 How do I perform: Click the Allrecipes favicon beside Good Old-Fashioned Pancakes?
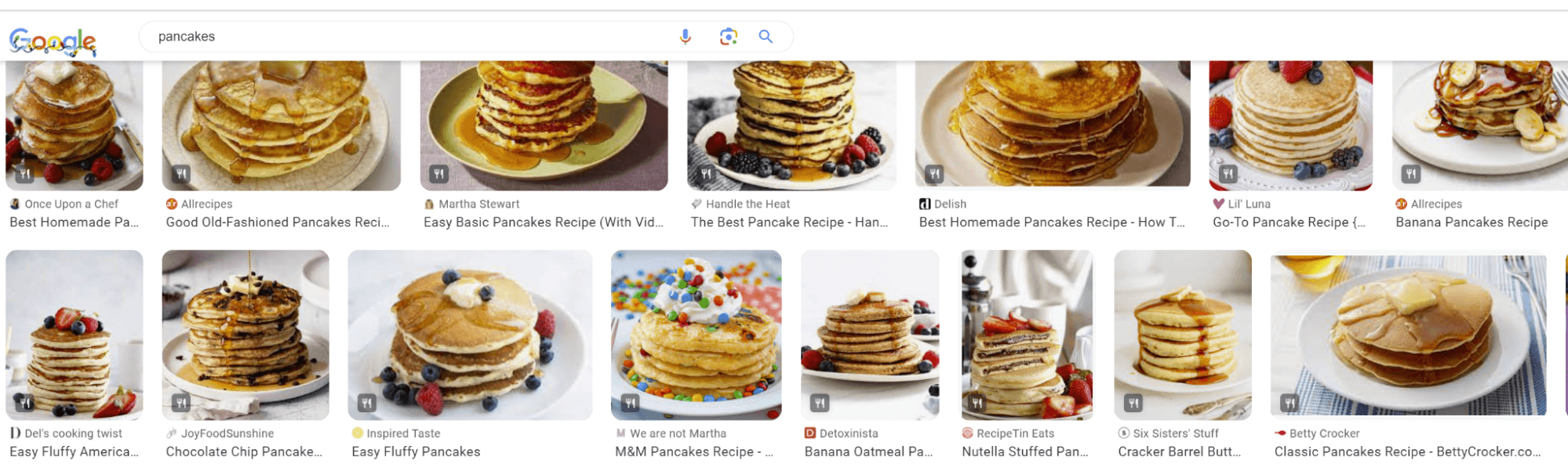[x=172, y=204]
